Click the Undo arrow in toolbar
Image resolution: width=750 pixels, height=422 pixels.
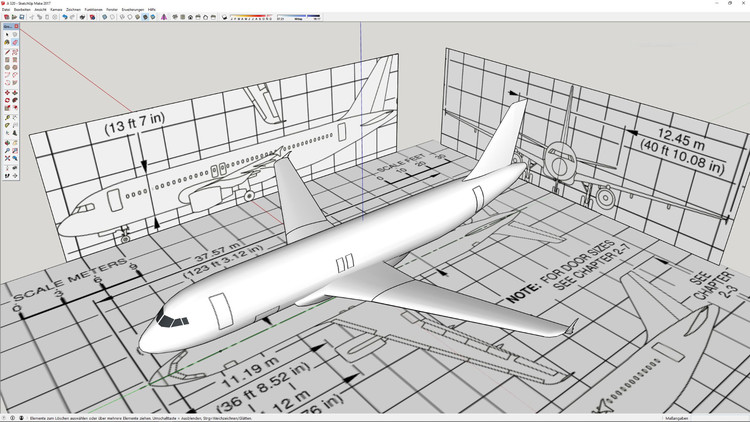(x=65, y=17)
